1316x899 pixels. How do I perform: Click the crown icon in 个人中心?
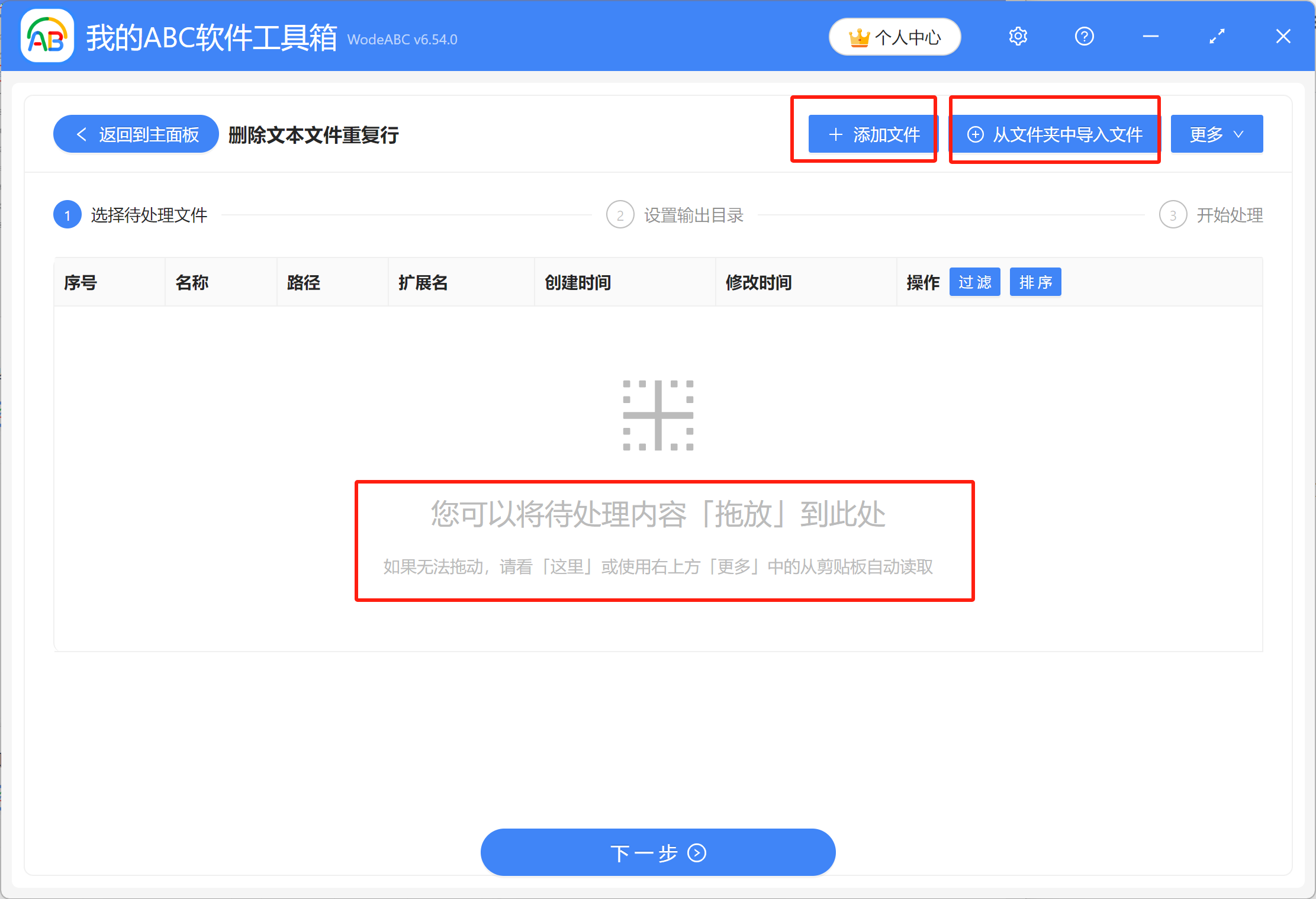(x=860, y=36)
